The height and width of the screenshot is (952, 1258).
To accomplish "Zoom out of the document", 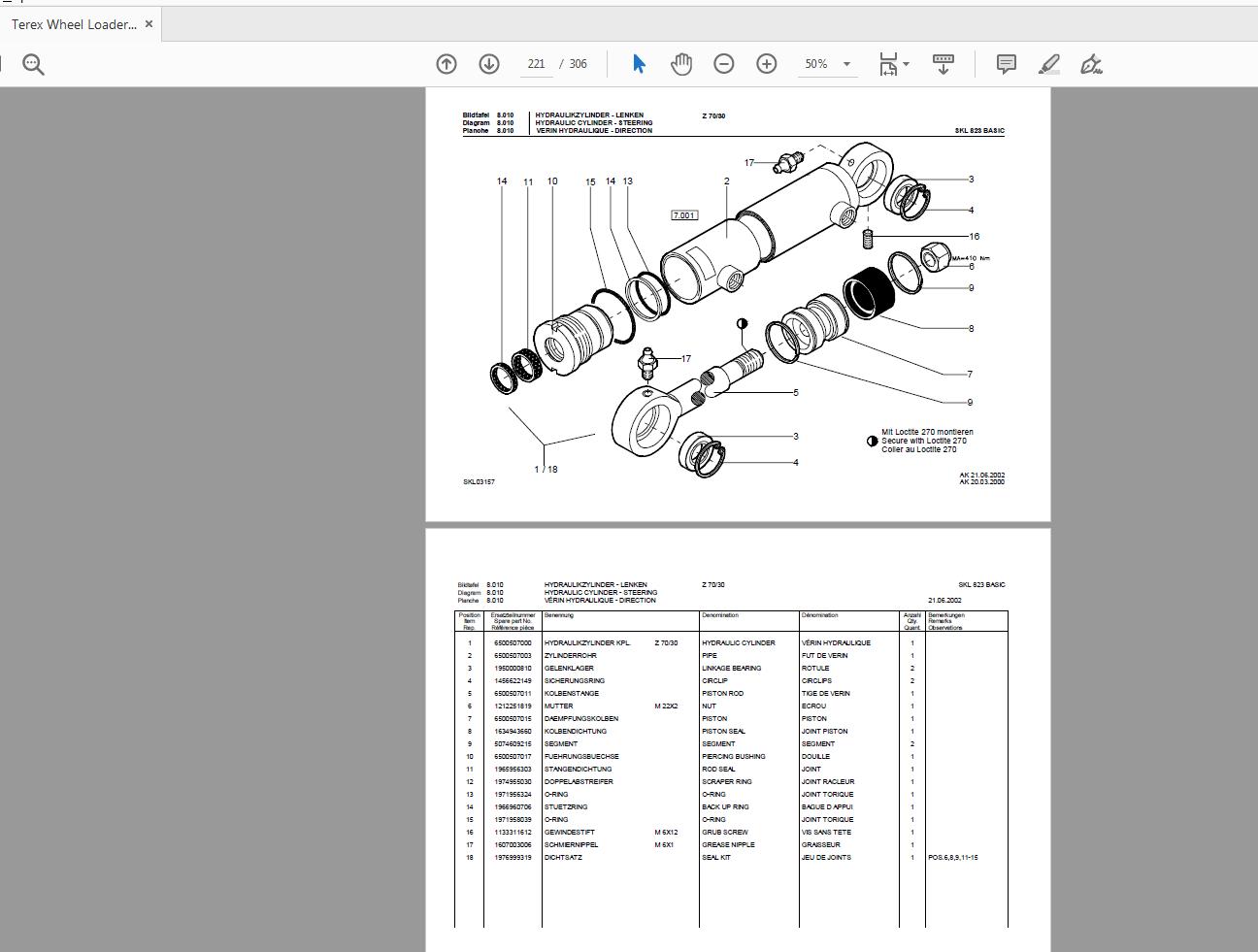I will 723,63.
